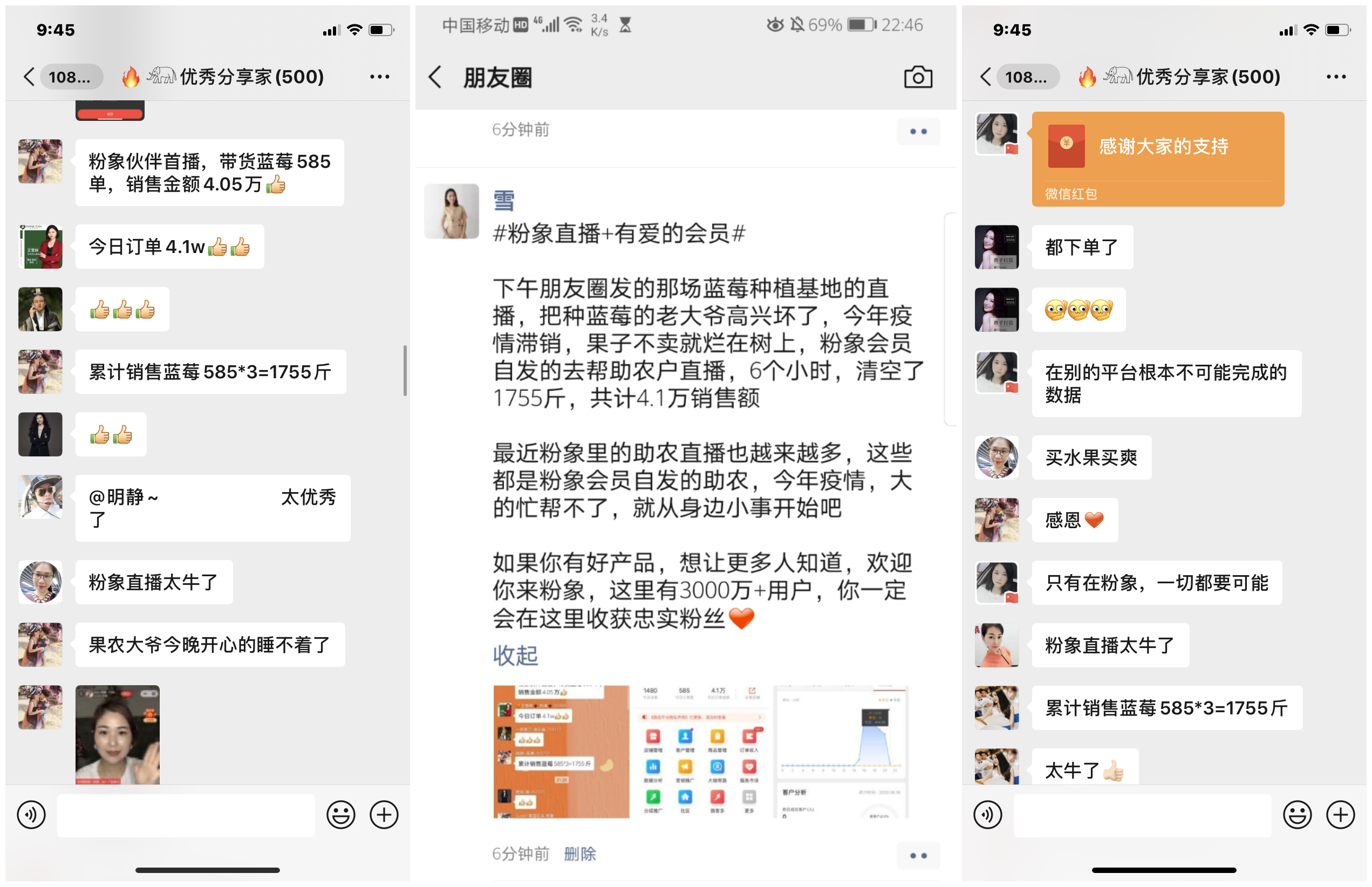Viewport: 1372px width, 887px height.
Task: Tap right chat title 优秀分享家(500)
Action: pyautogui.click(x=1179, y=77)
